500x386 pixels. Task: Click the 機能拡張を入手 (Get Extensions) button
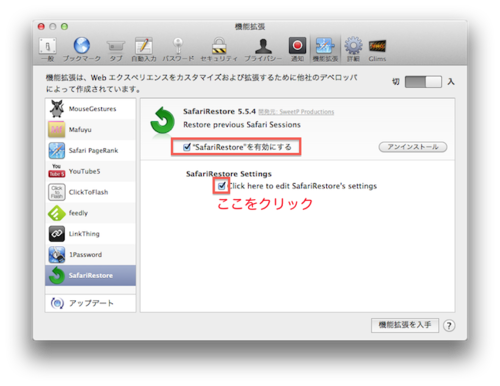click(x=405, y=325)
